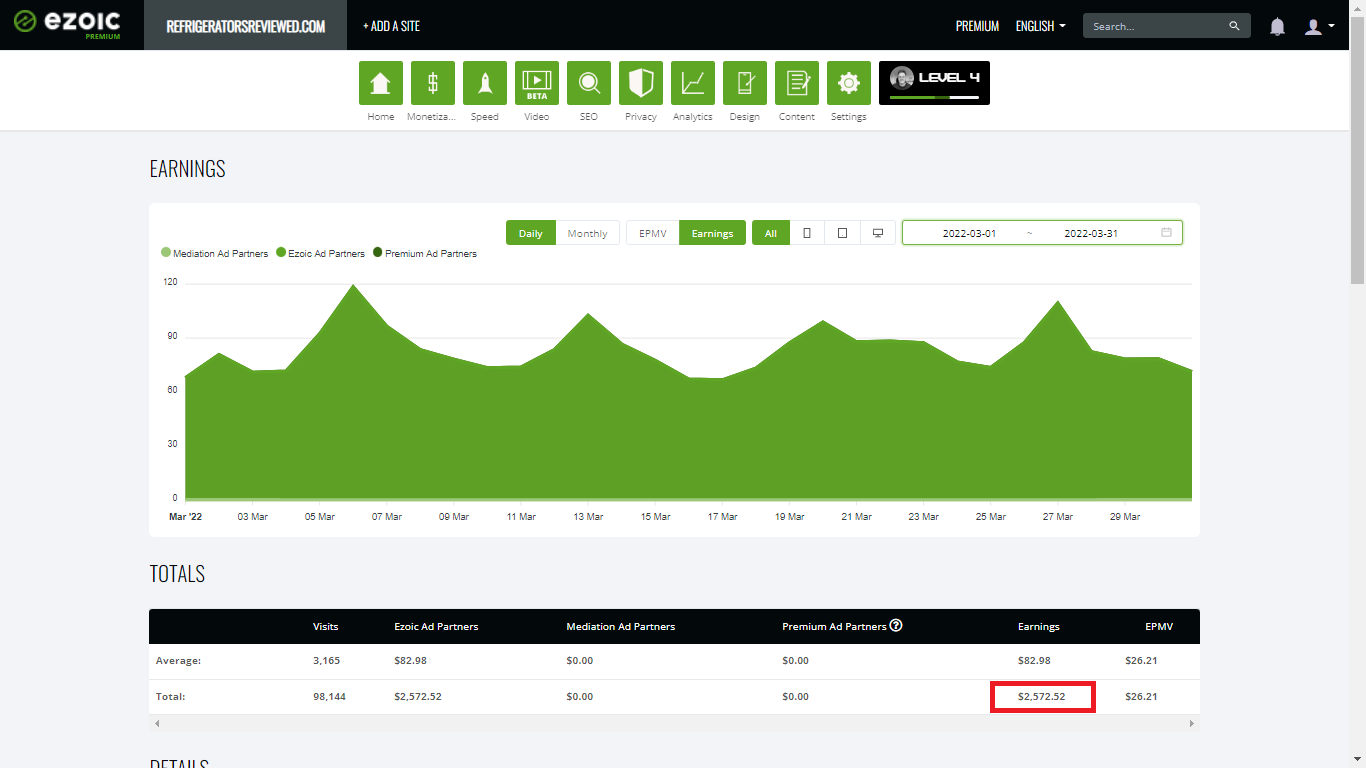Filter earnings by desktop device icon
The width and height of the screenshot is (1366, 768).
pos(878,233)
